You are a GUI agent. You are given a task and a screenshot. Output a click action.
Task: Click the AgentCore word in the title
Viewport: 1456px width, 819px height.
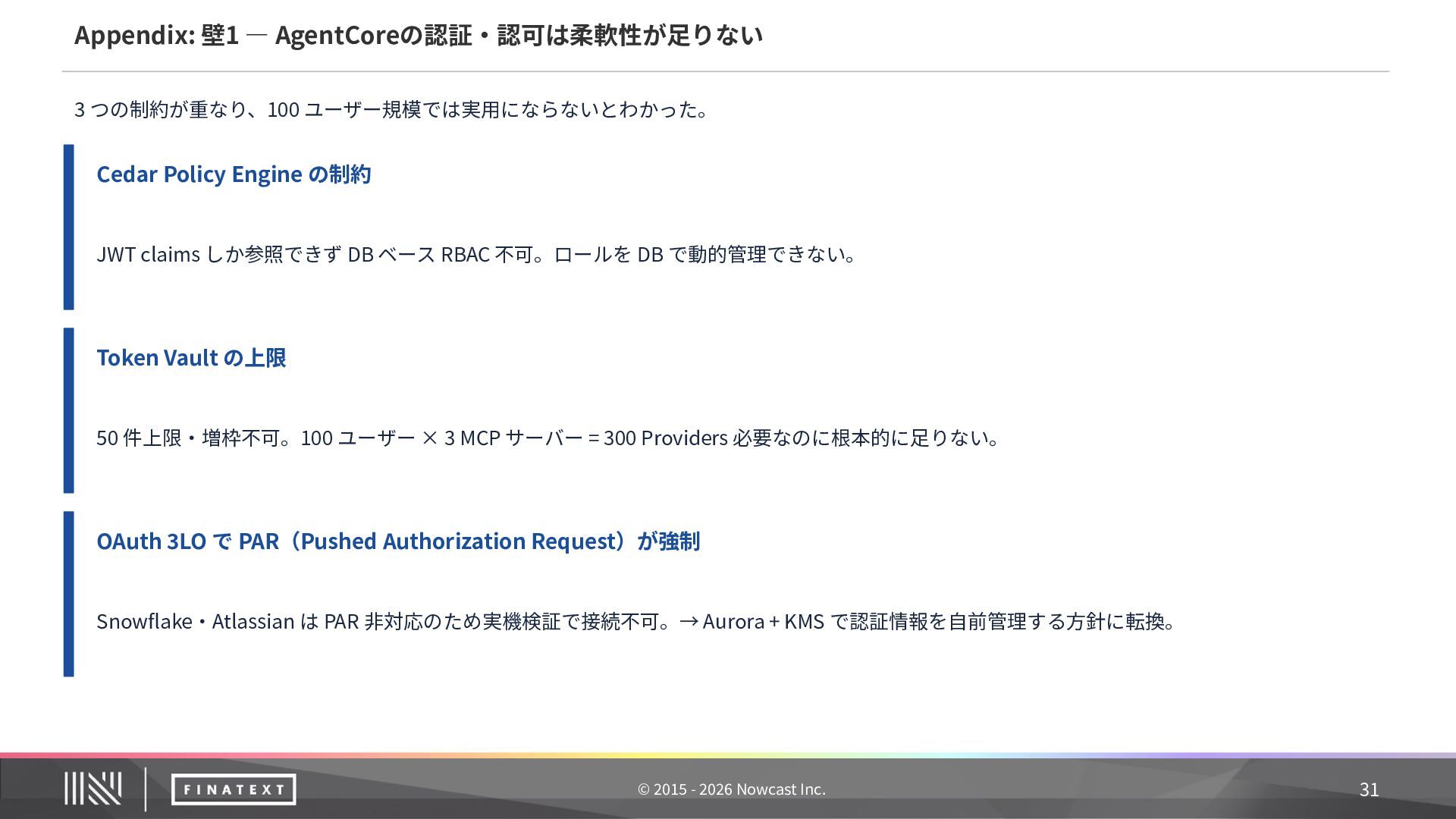(337, 35)
